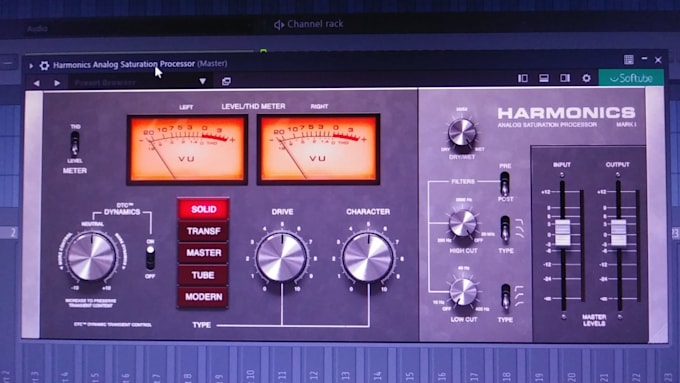This screenshot has height=383, width=680.
Task: Click the DRIVE knob
Action: 281,257
